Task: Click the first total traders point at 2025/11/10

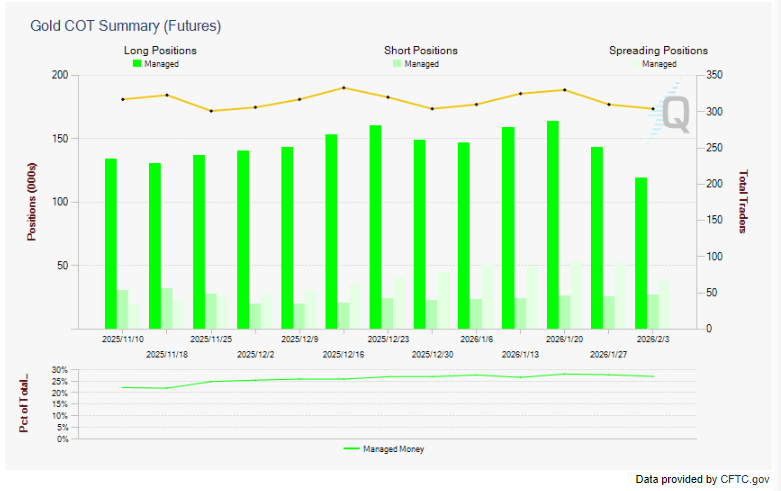Action: (x=122, y=99)
